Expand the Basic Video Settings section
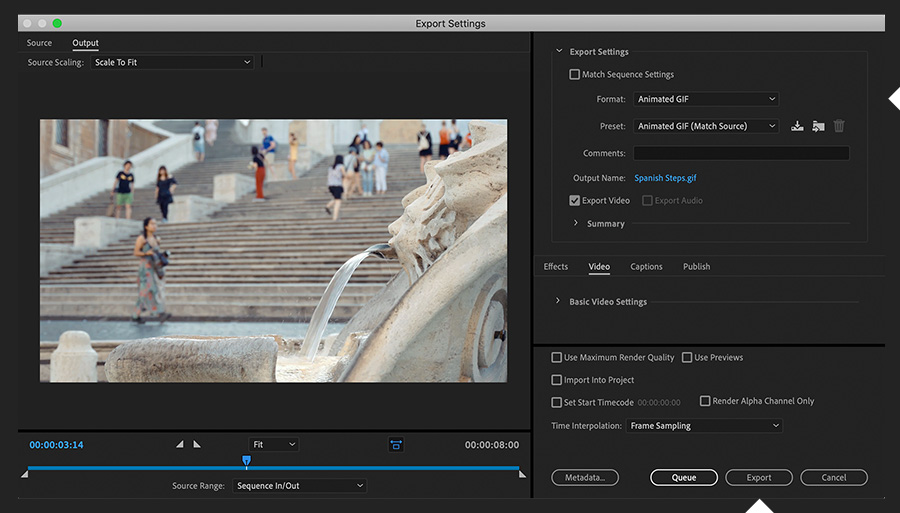Viewport: 900px width, 513px height. pos(558,302)
